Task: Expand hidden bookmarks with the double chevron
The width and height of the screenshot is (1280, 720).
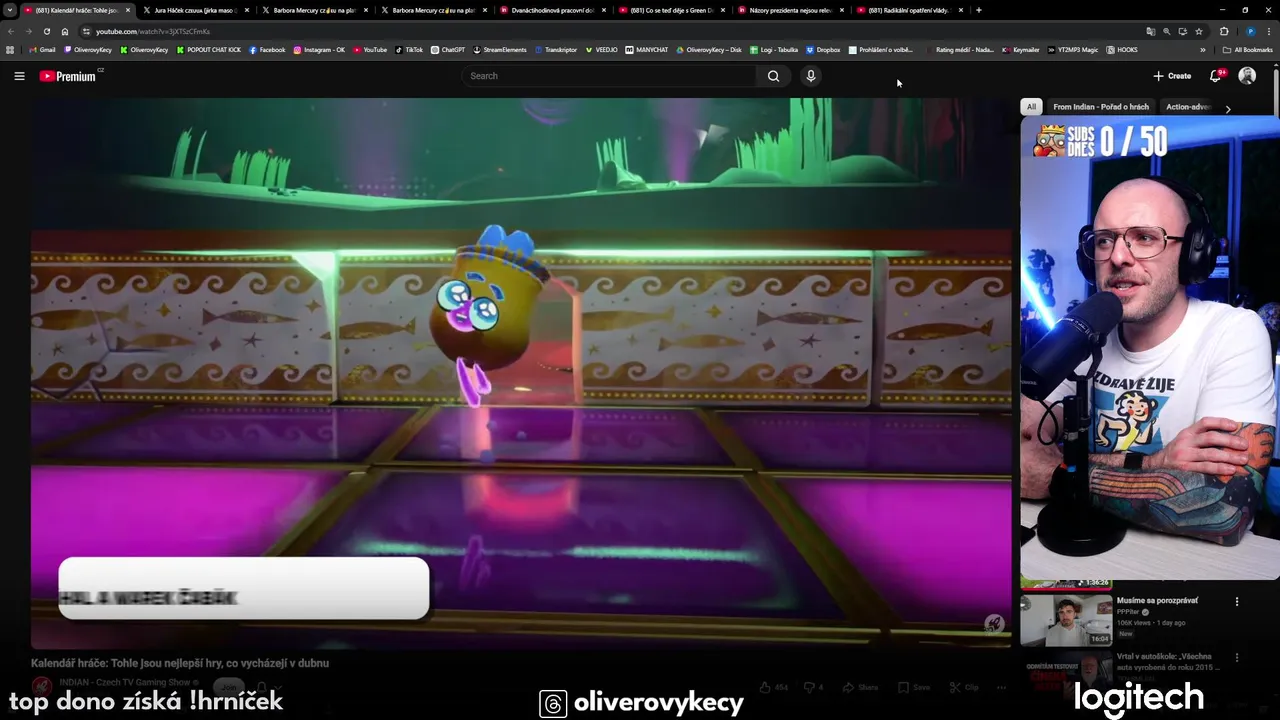Action: 1203,49
